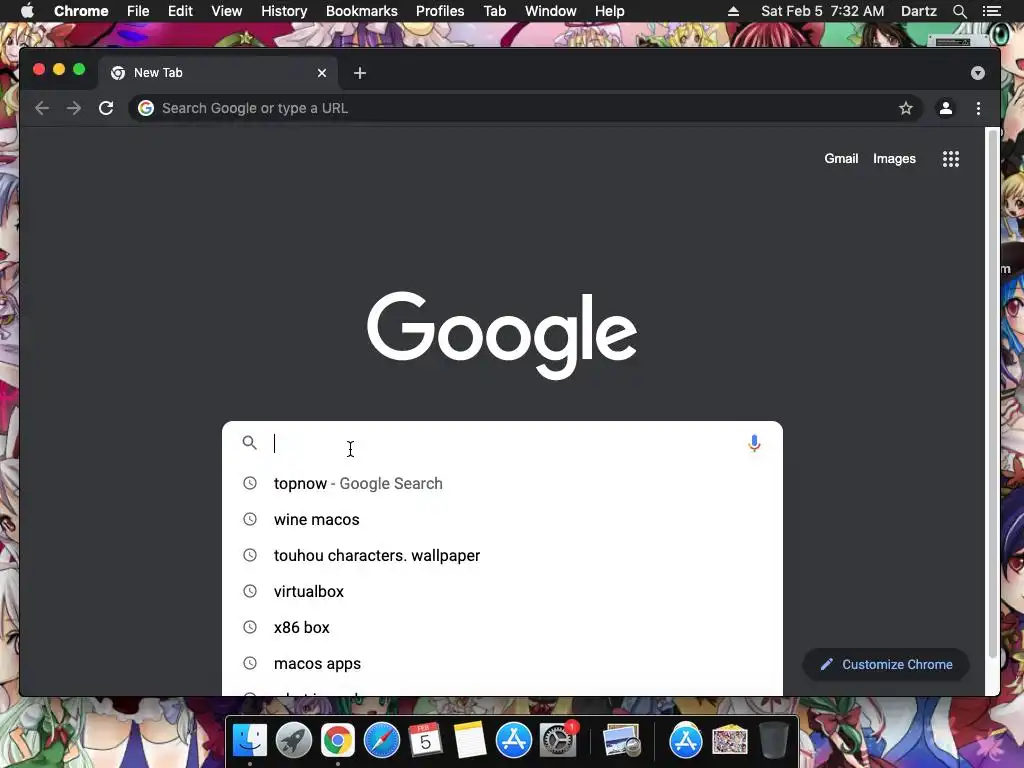Screen dimensions: 1024x768
Task: Open the Window menu
Action: click(x=551, y=11)
